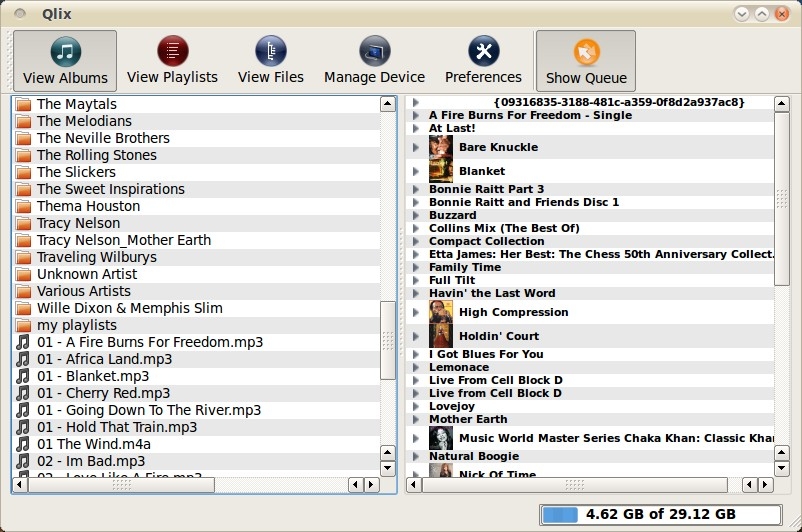Expand the Holdin' Court album
Screen dimensions: 802x532
pos(416,336)
